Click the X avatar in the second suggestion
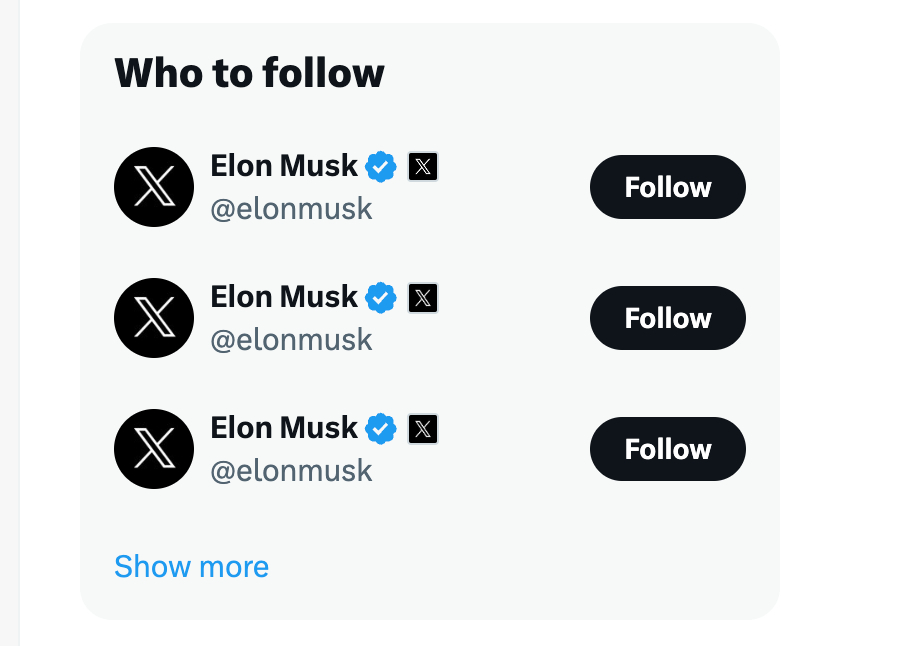 tap(154, 318)
